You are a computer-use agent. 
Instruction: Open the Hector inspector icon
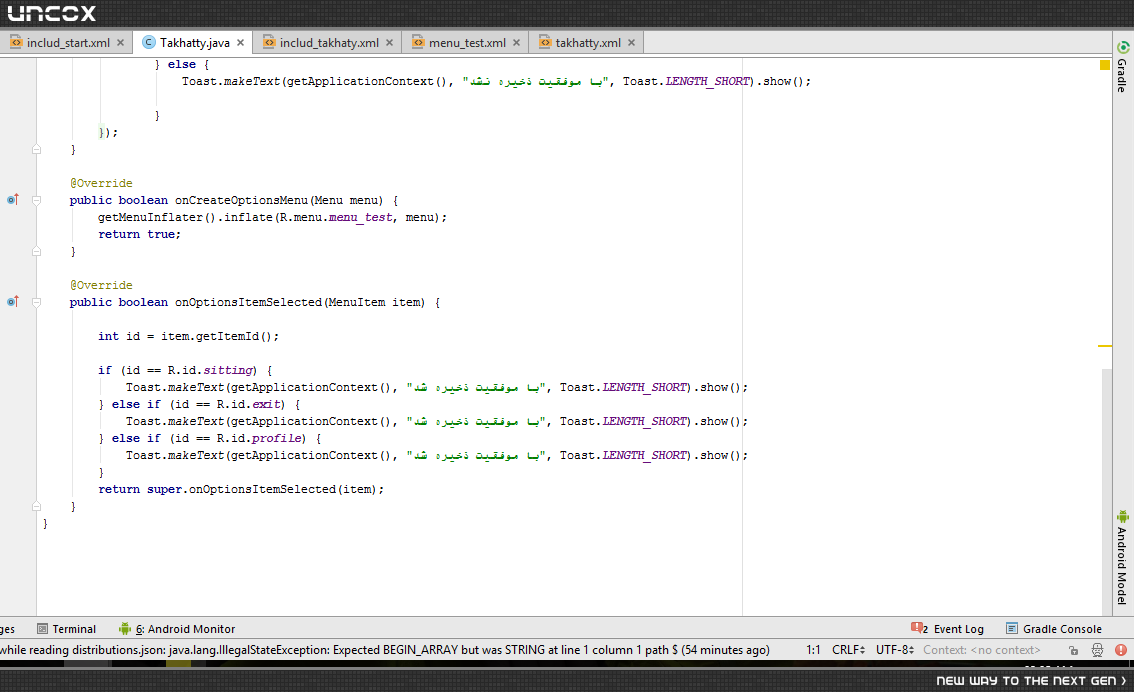coord(1097,650)
